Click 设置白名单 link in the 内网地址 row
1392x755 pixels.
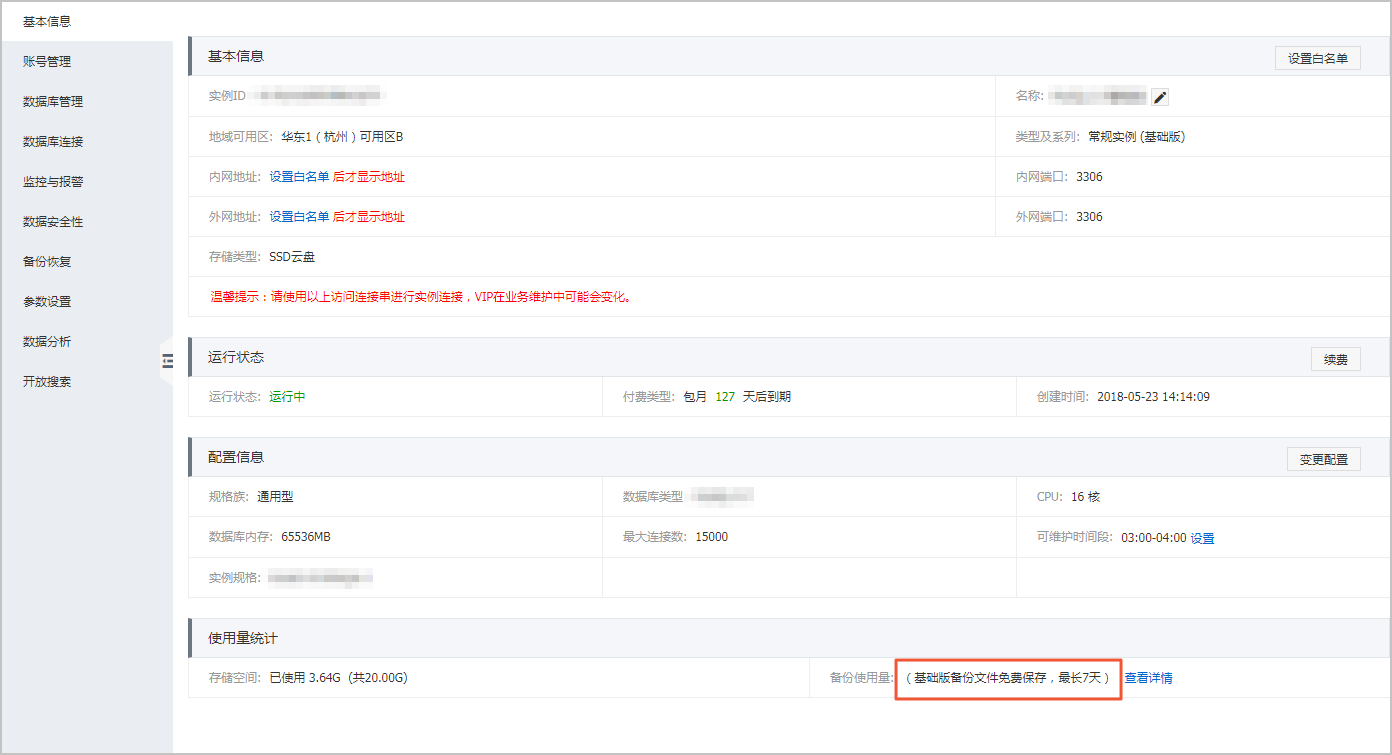click(299, 177)
